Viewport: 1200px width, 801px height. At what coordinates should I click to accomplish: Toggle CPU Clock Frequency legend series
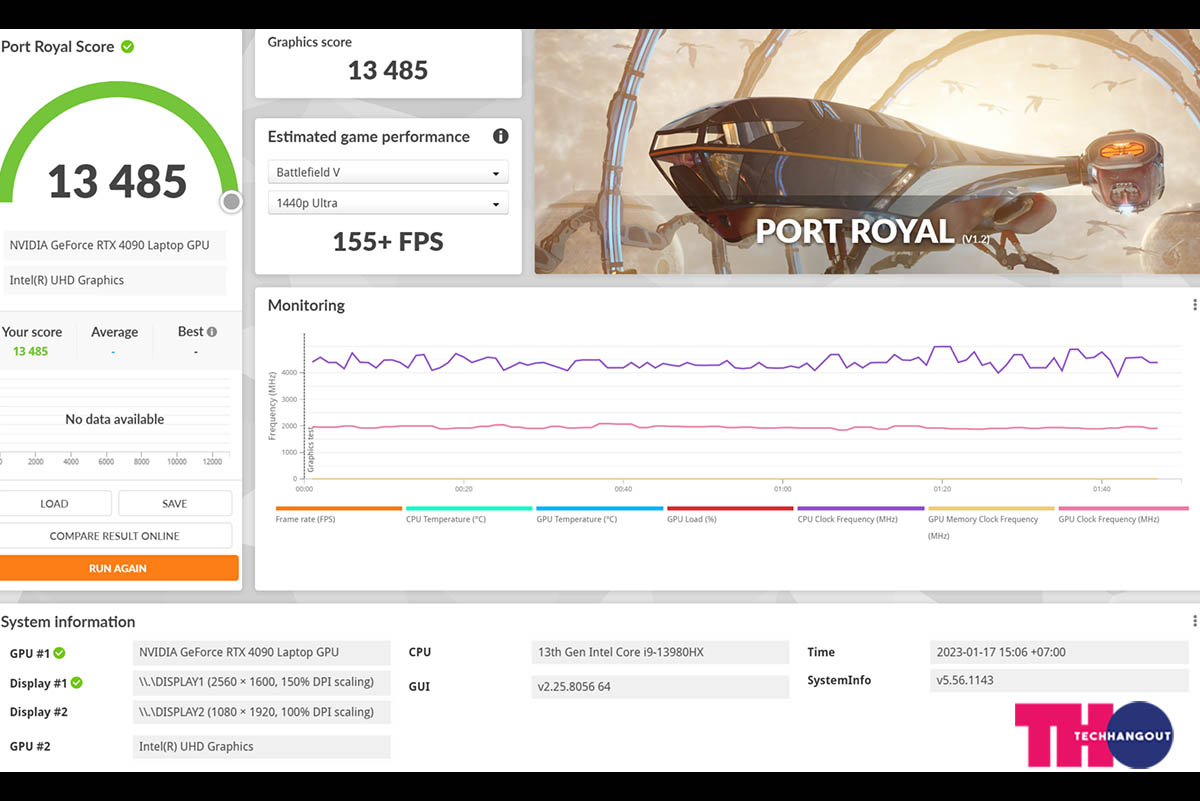coord(861,515)
